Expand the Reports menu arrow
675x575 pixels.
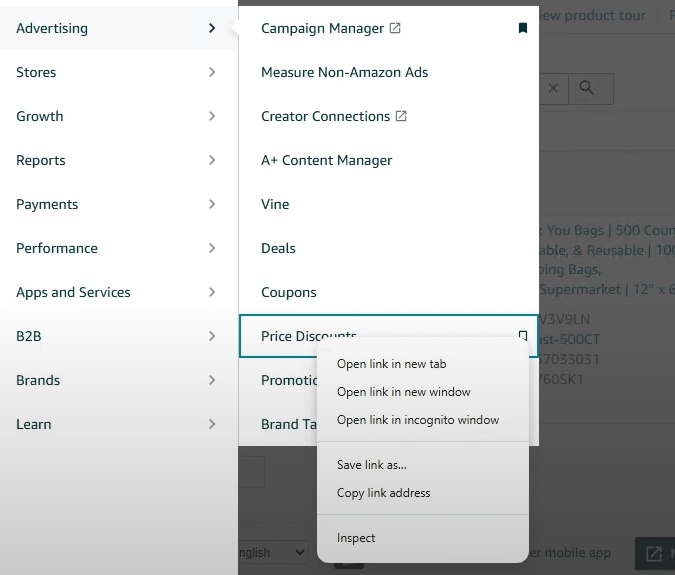pyautogui.click(x=212, y=160)
